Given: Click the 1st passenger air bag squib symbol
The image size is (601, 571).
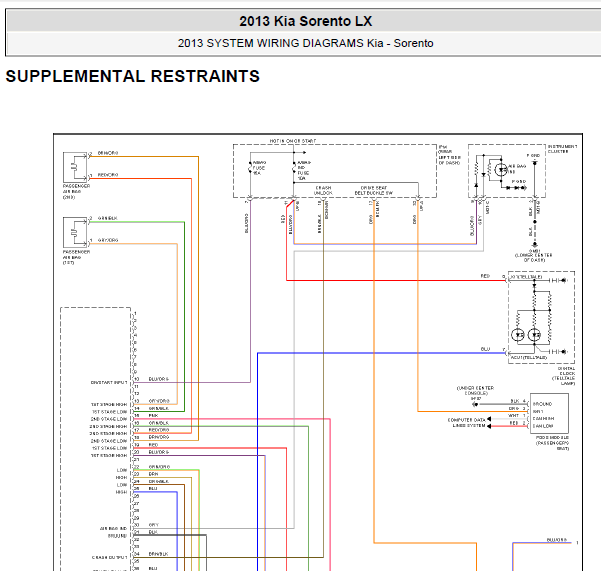Looking at the screenshot, I should point(75,232).
